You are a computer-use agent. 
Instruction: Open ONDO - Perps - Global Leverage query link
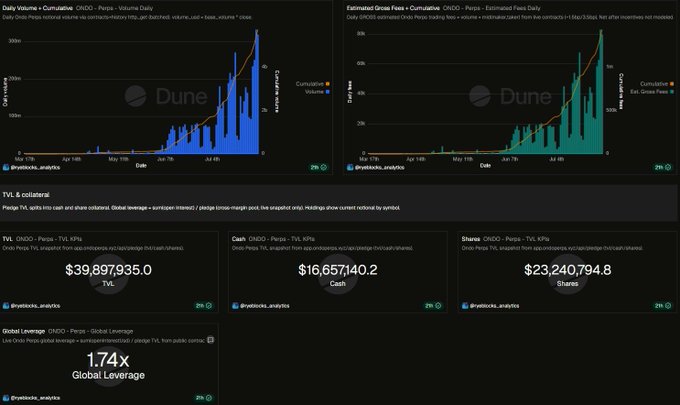[x=91, y=331]
